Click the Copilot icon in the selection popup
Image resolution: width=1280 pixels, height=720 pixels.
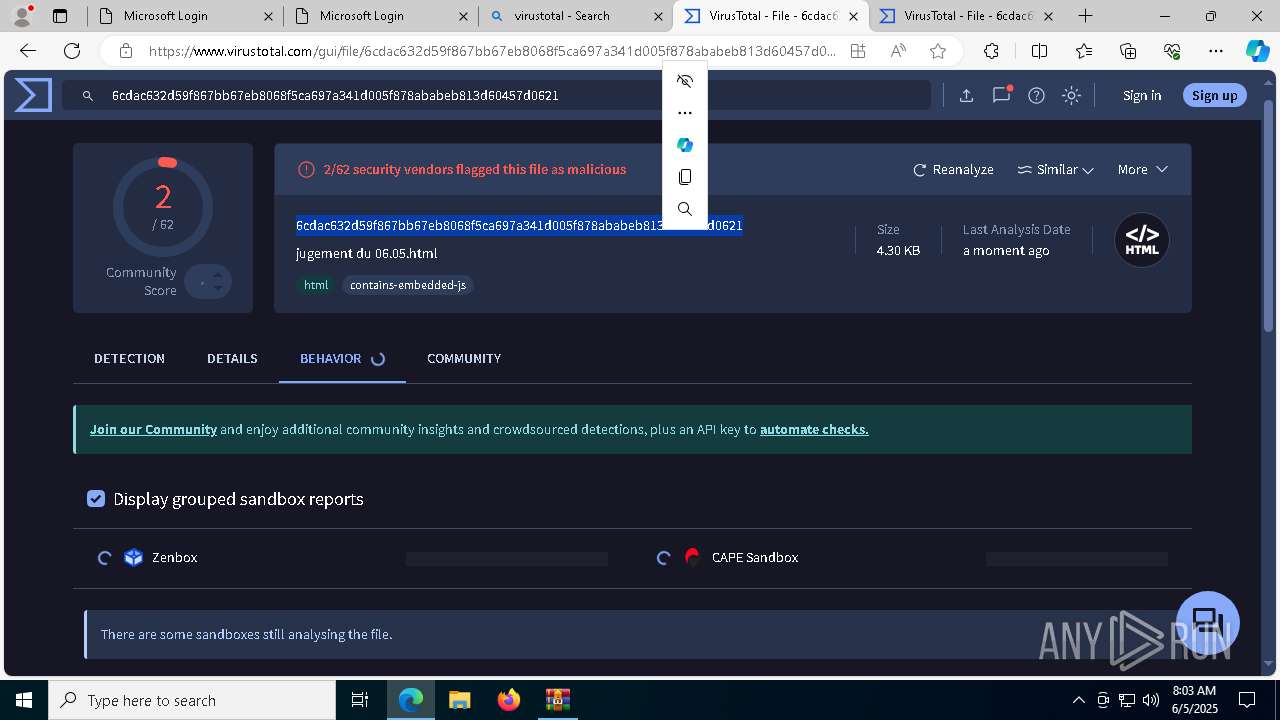click(x=685, y=145)
